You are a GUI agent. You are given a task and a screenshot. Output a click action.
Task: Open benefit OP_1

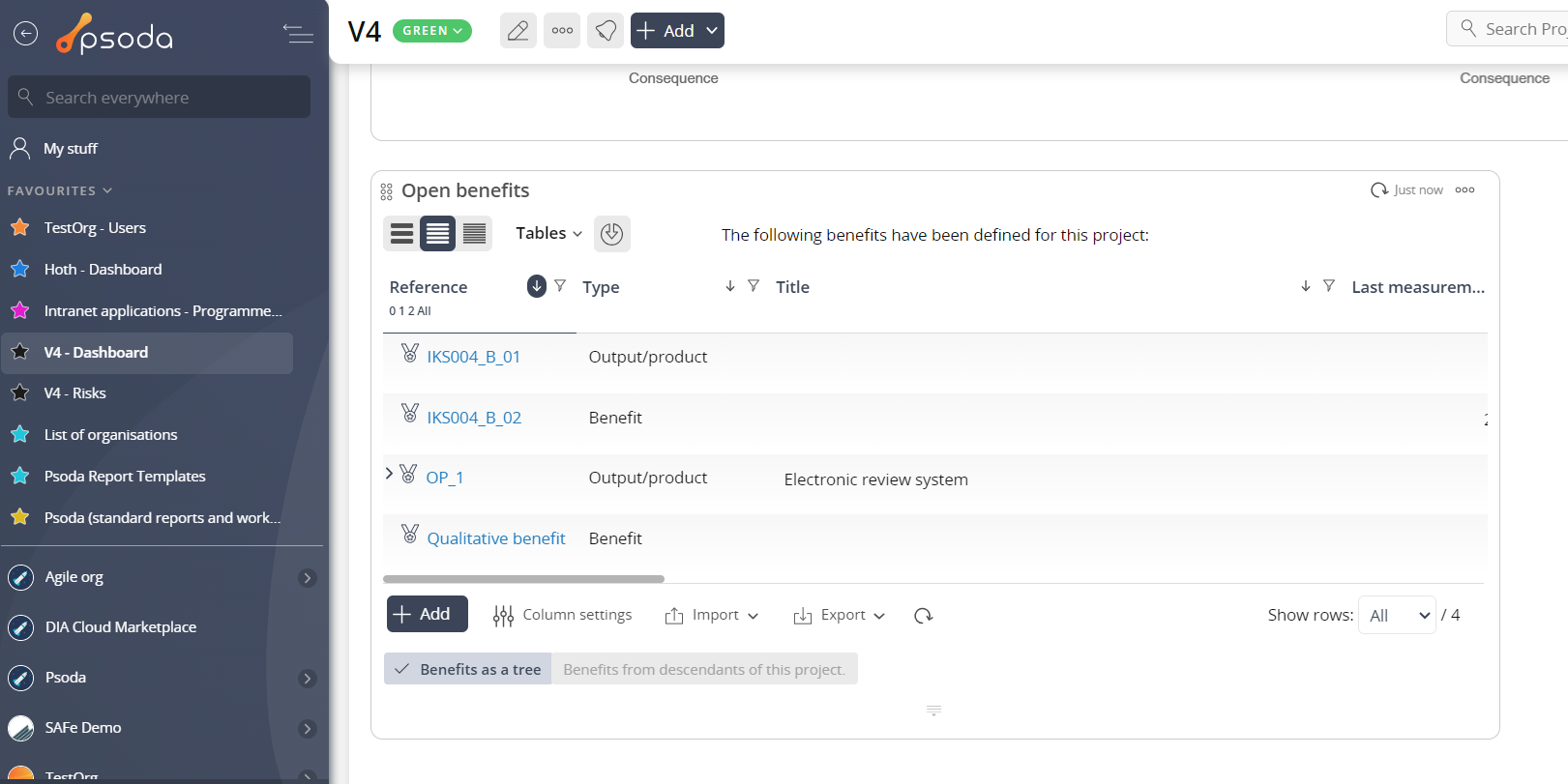[445, 478]
